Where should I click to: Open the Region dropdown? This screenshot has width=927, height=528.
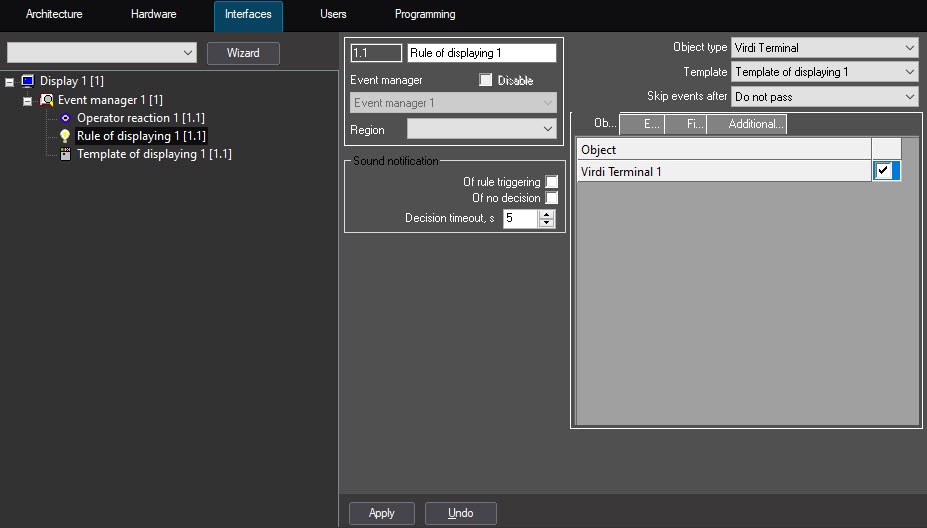481,129
